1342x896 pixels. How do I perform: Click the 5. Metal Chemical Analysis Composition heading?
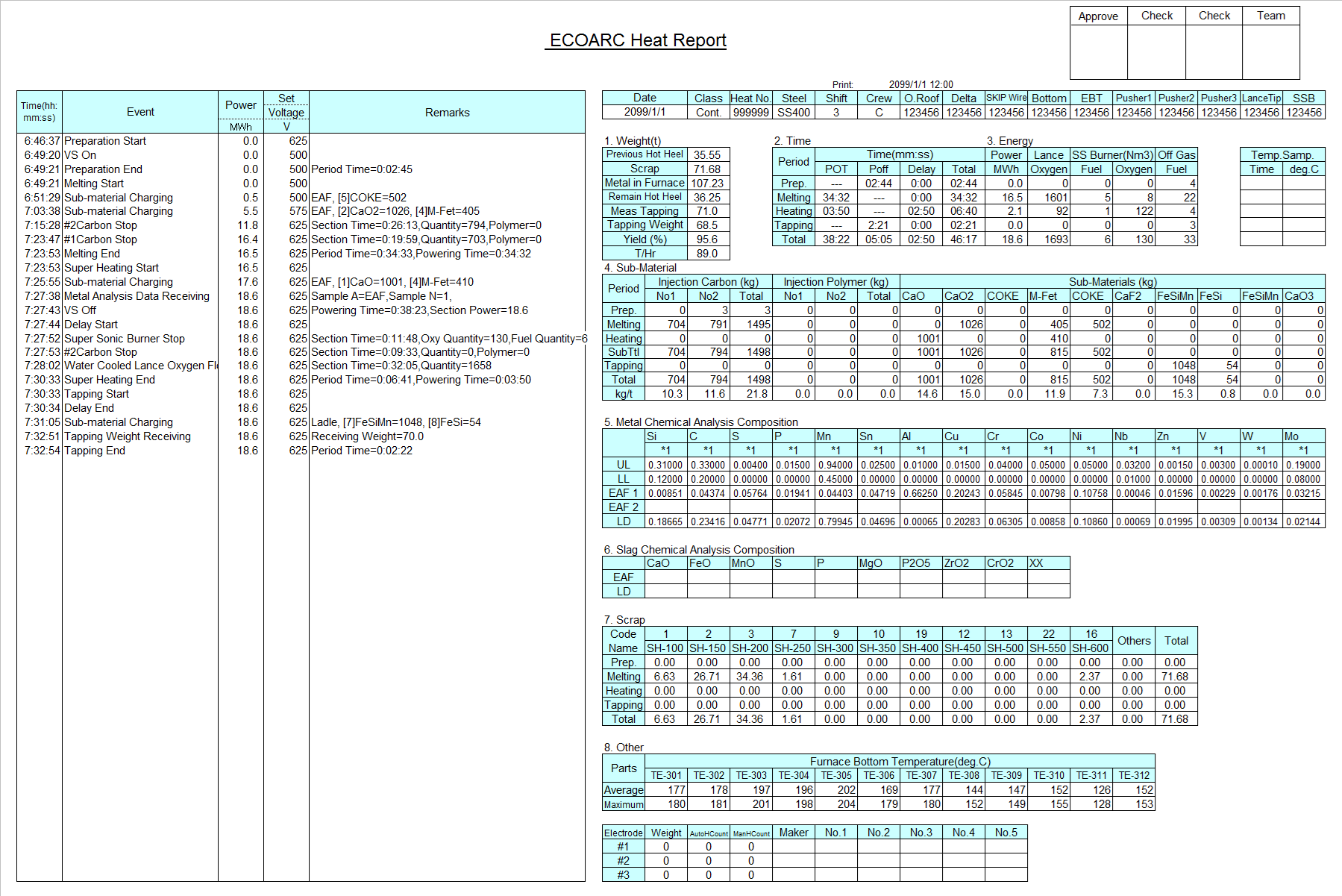[701, 422]
